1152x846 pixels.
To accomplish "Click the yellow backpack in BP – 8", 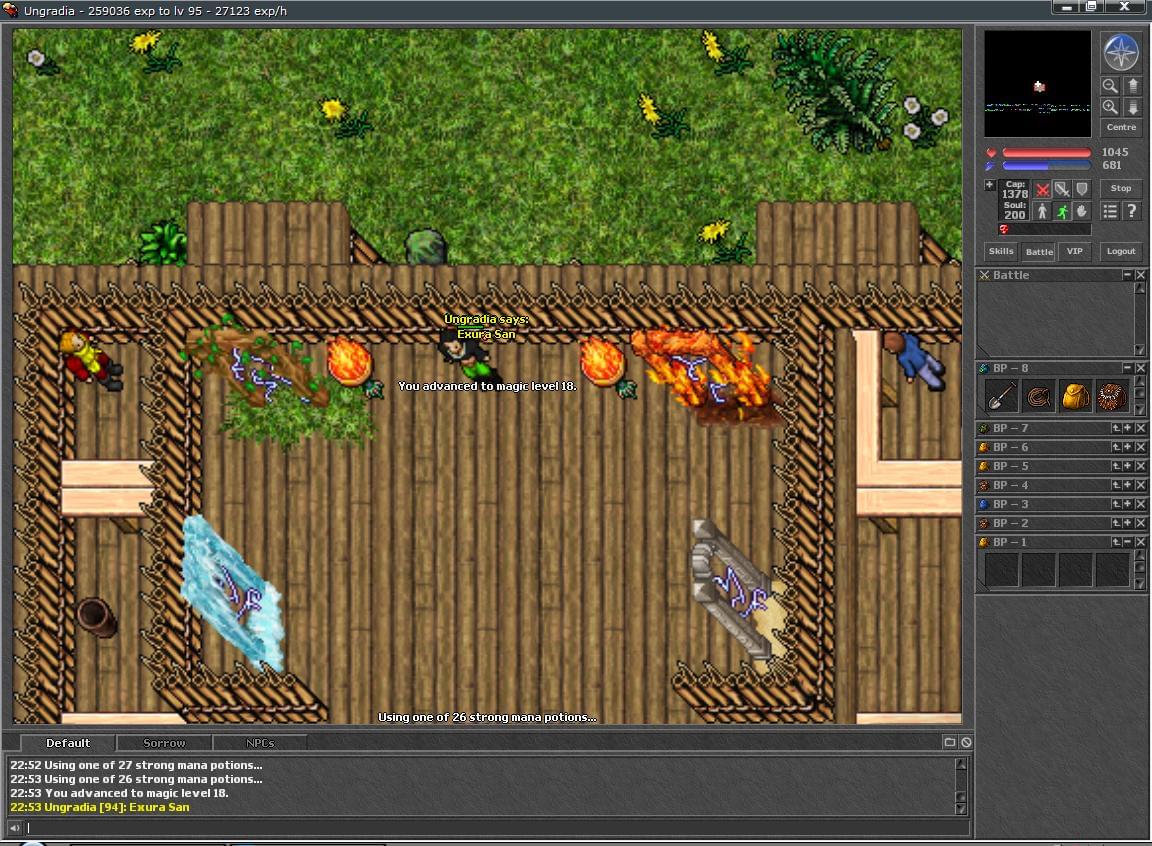I will [x=1076, y=397].
